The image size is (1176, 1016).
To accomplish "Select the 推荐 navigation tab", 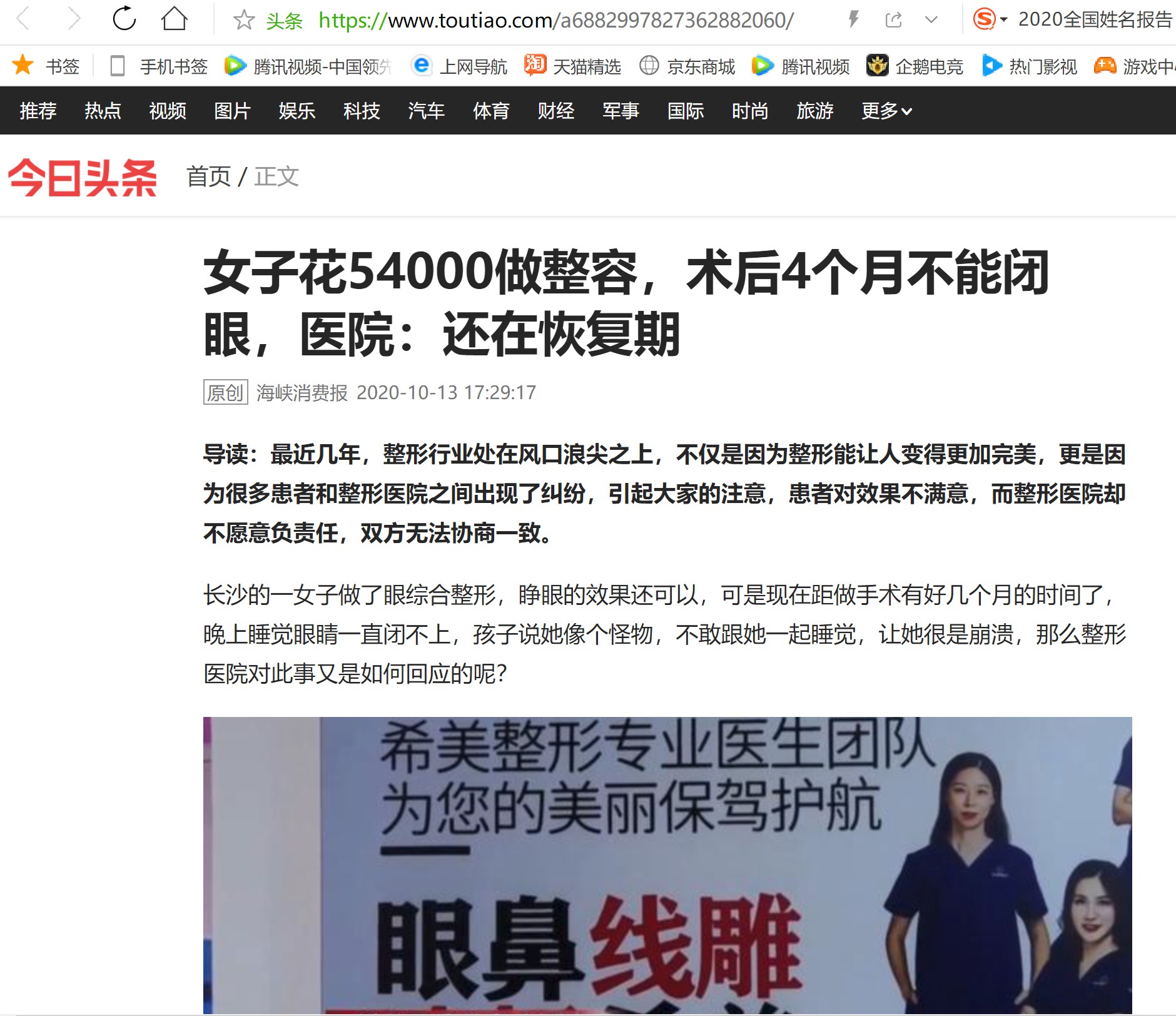I will (x=38, y=111).
